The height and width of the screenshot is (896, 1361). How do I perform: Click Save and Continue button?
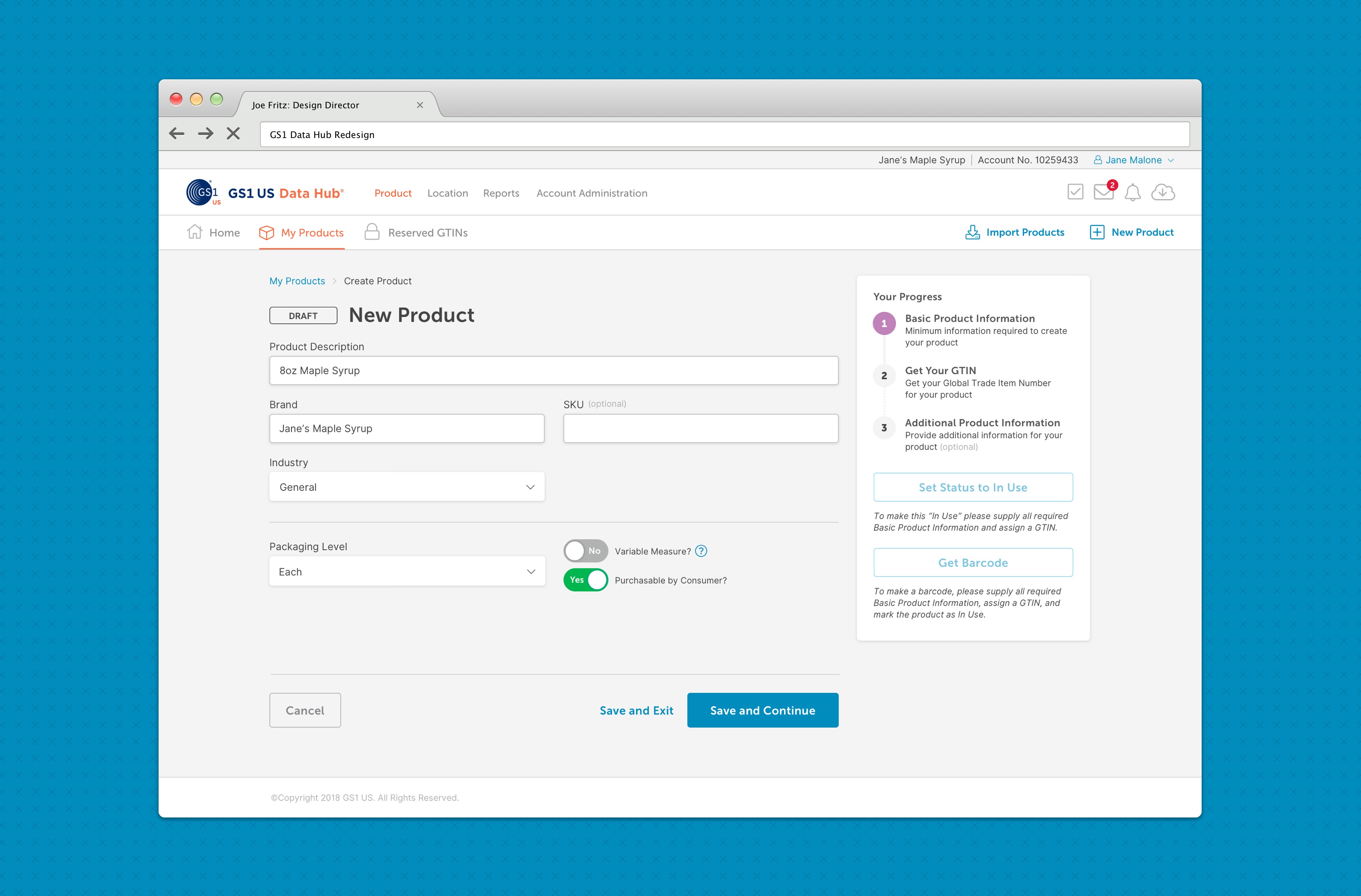[762, 710]
